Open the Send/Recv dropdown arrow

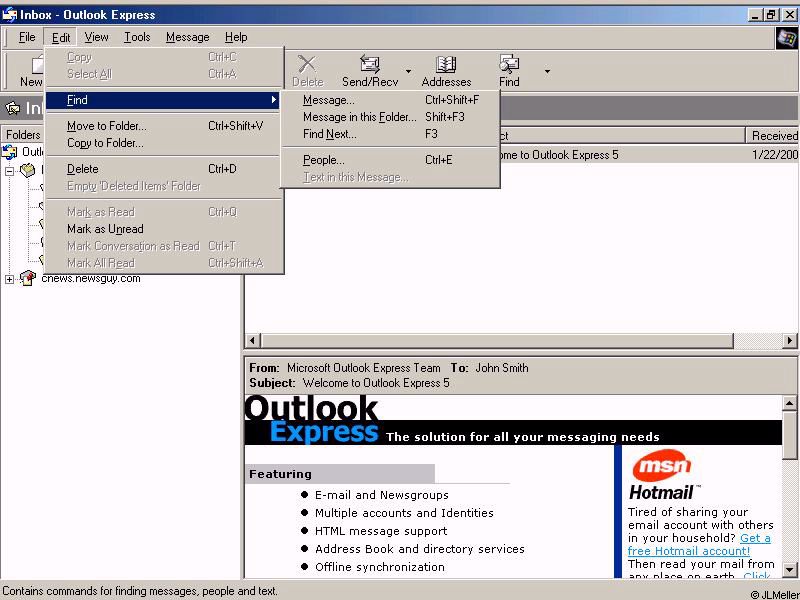(408, 71)
